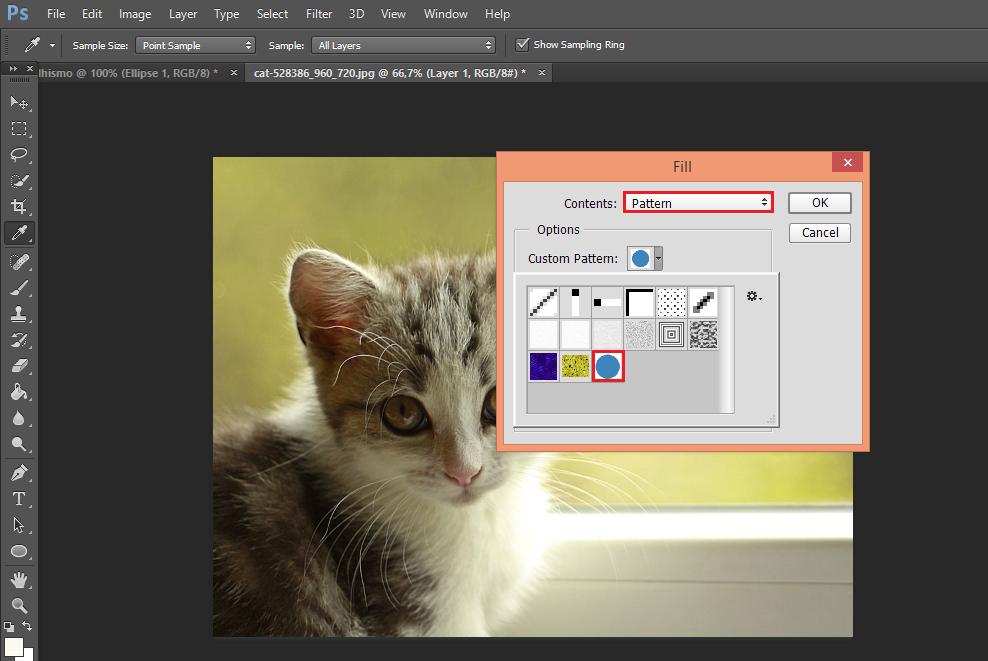Open the pattern picker gear menu
988x661 pixels.
[754, 296]
